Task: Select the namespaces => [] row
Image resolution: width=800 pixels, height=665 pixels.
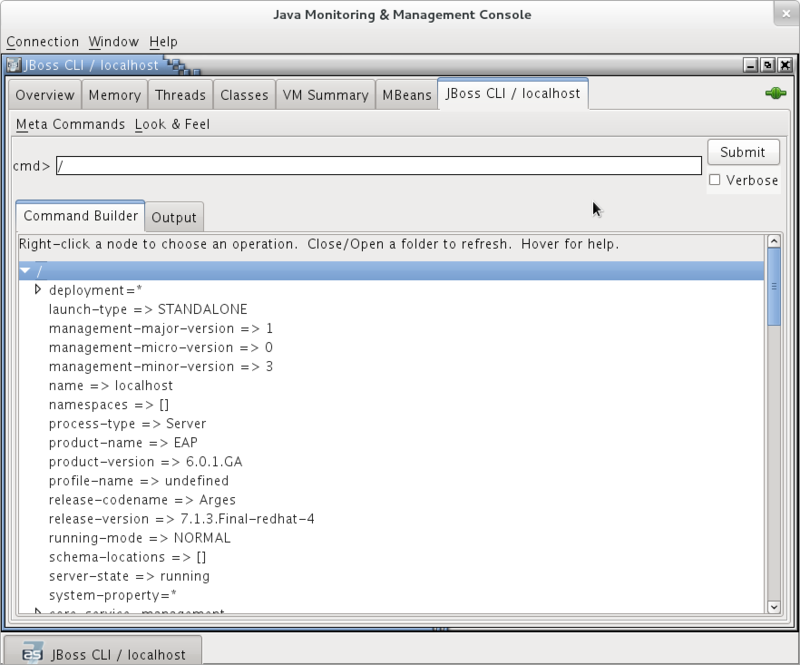Action: point(109,405)
